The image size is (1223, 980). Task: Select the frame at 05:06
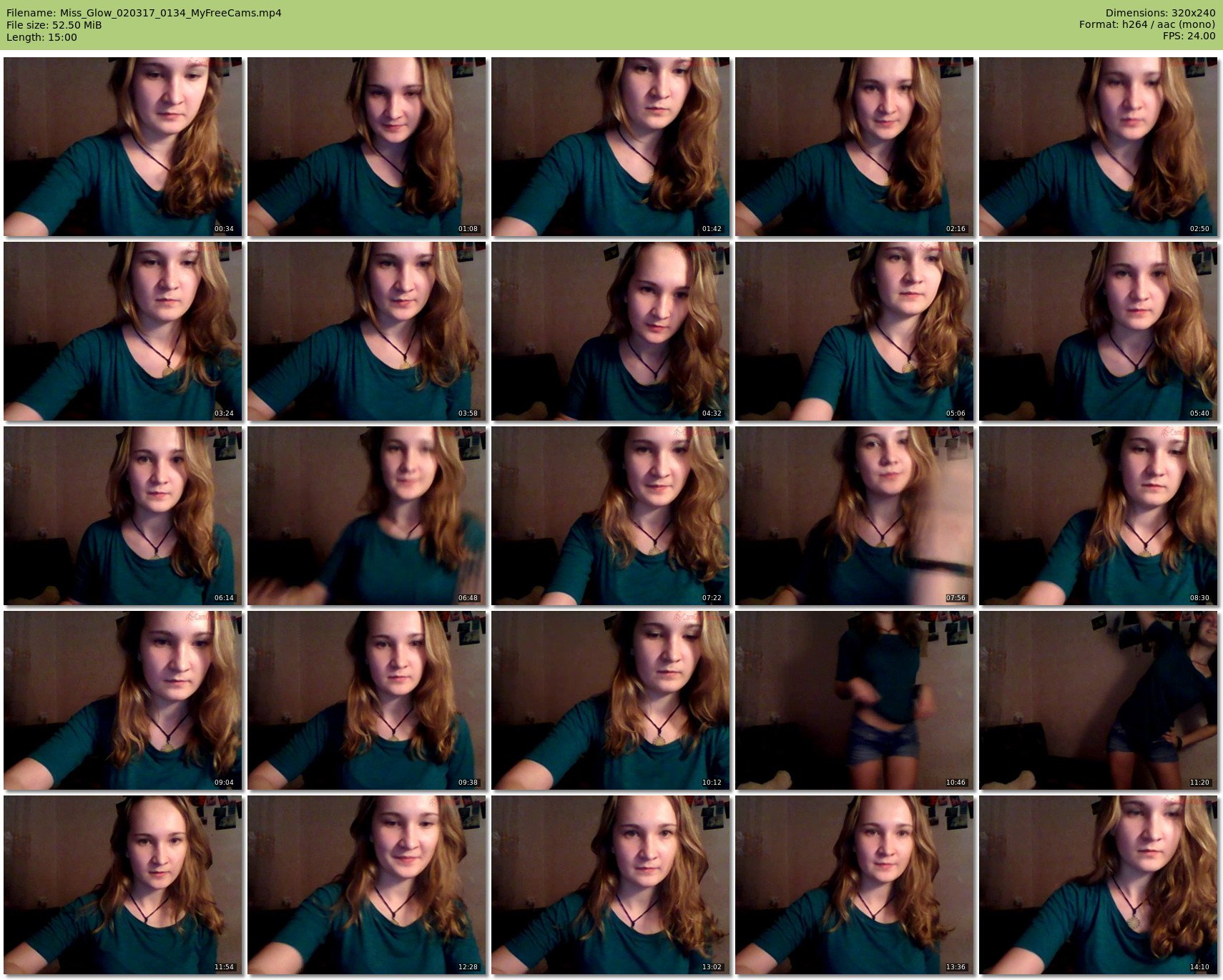(x=855, y=331)
